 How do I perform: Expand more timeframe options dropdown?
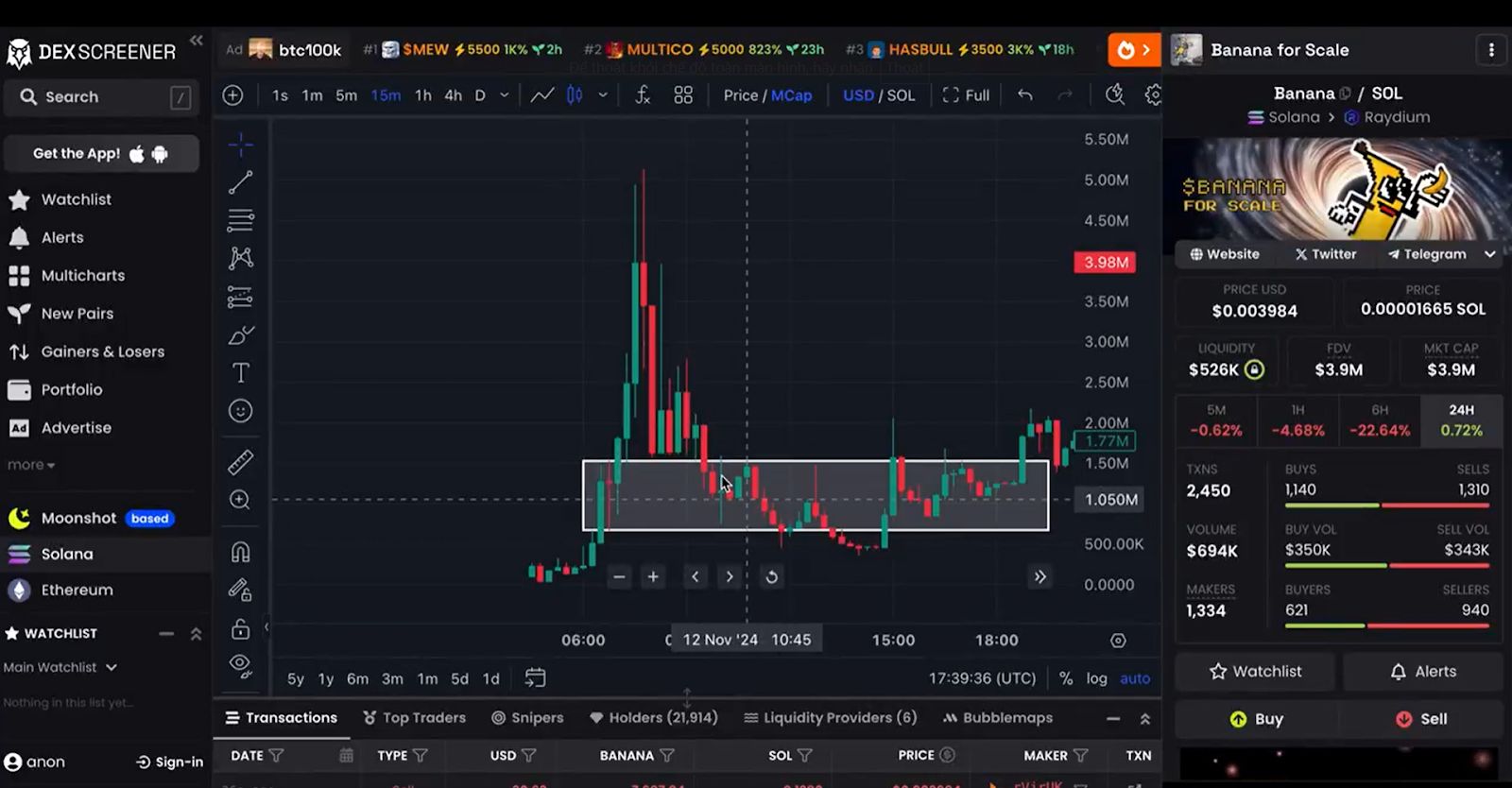(505, 95)
